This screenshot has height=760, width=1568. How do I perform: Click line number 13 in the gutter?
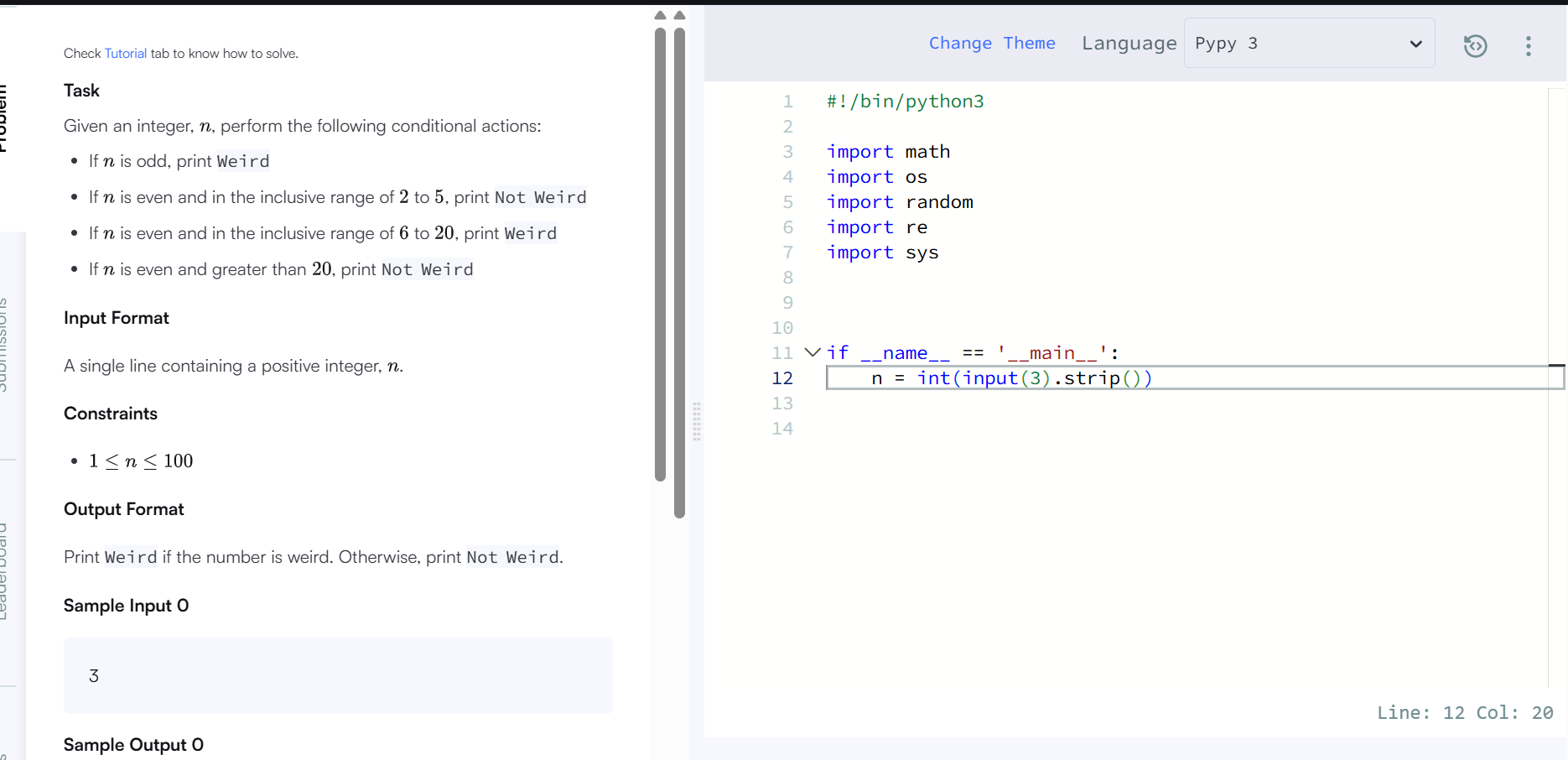click(782, 403)
